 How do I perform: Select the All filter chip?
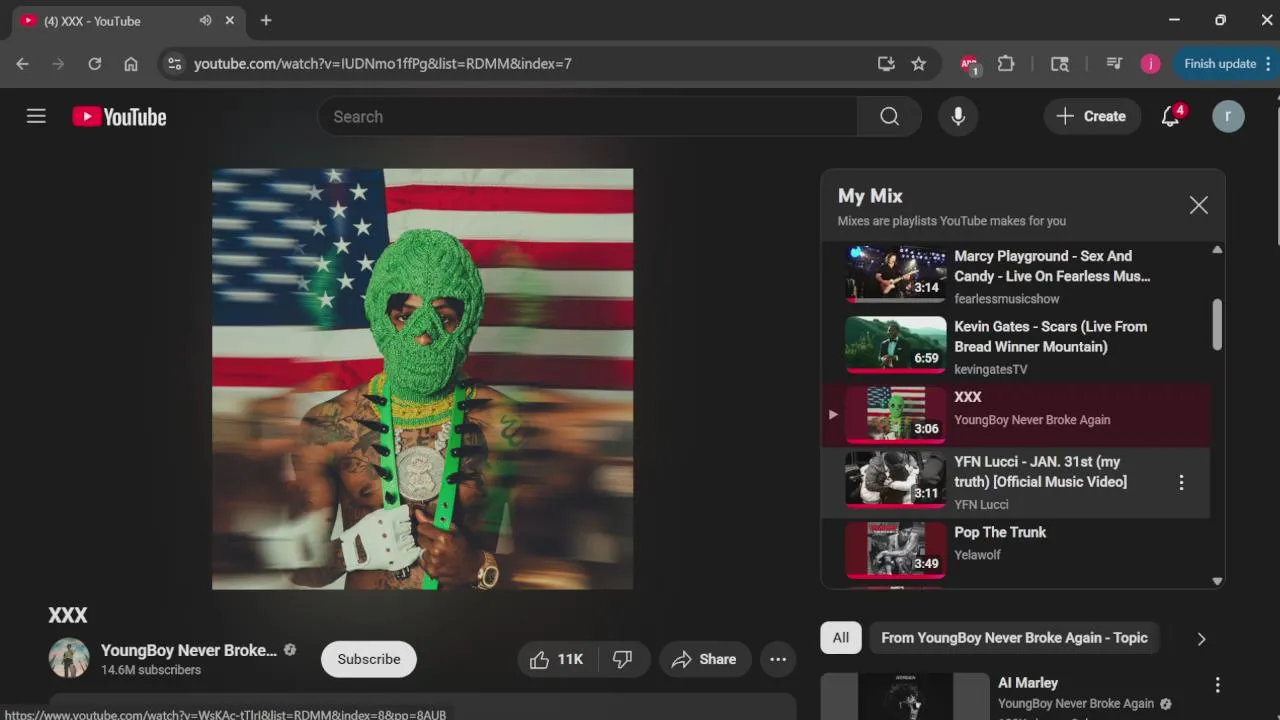click(841, 637)
